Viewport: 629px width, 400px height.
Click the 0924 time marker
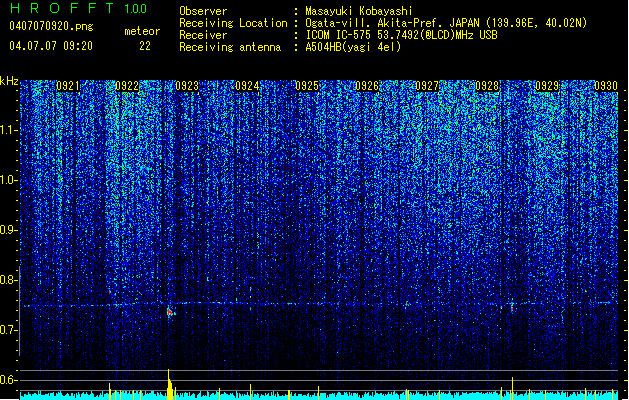click(247, 86)
